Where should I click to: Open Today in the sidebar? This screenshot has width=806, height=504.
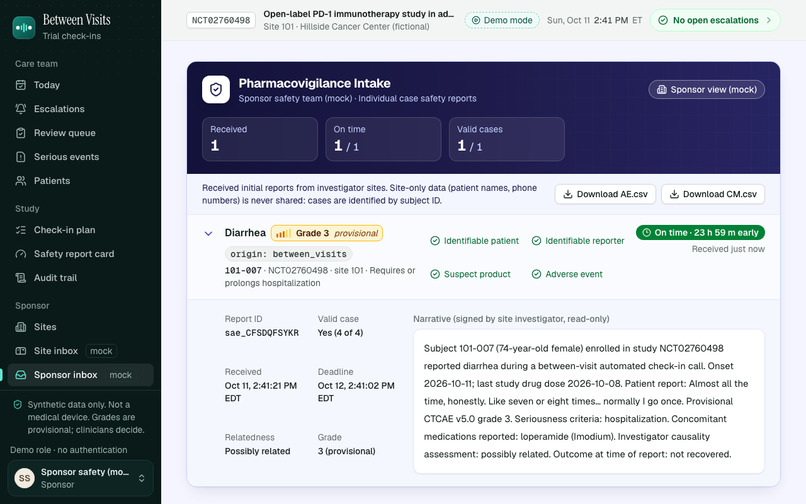[x=80, y=85]
